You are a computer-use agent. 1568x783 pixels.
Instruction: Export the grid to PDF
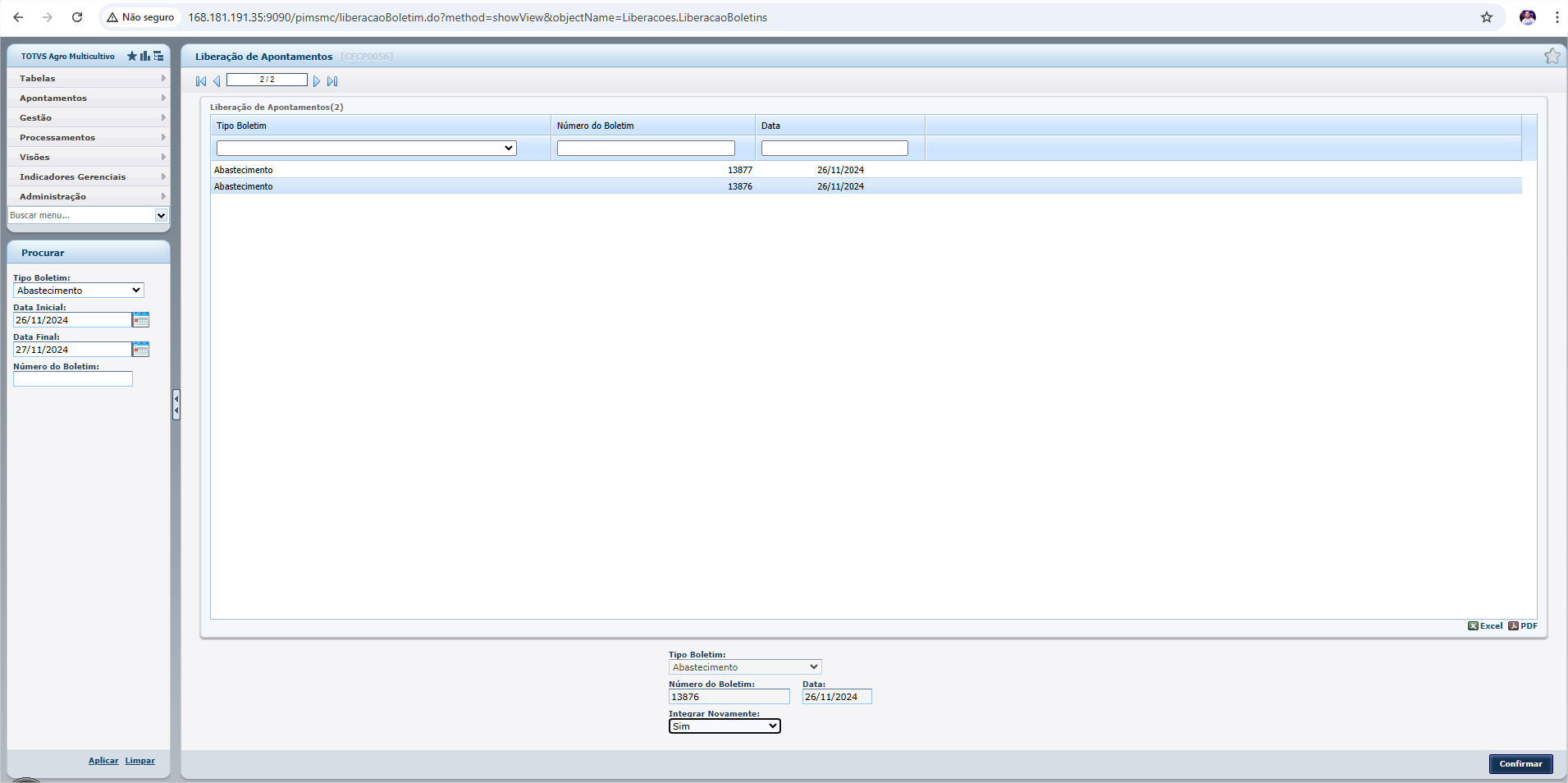click(1523, 625)
